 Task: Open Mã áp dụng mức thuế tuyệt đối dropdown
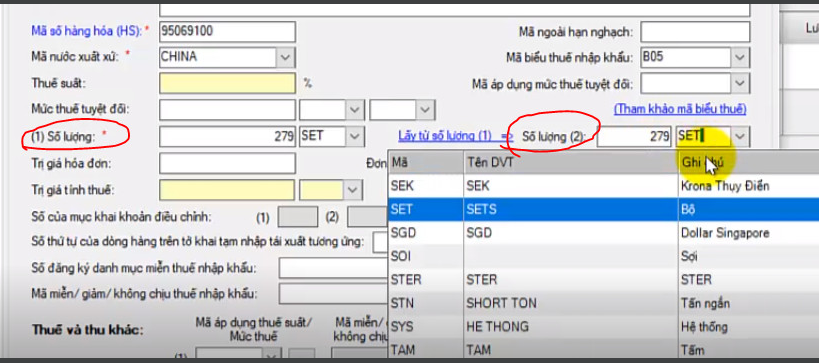[x=740, y=83]
